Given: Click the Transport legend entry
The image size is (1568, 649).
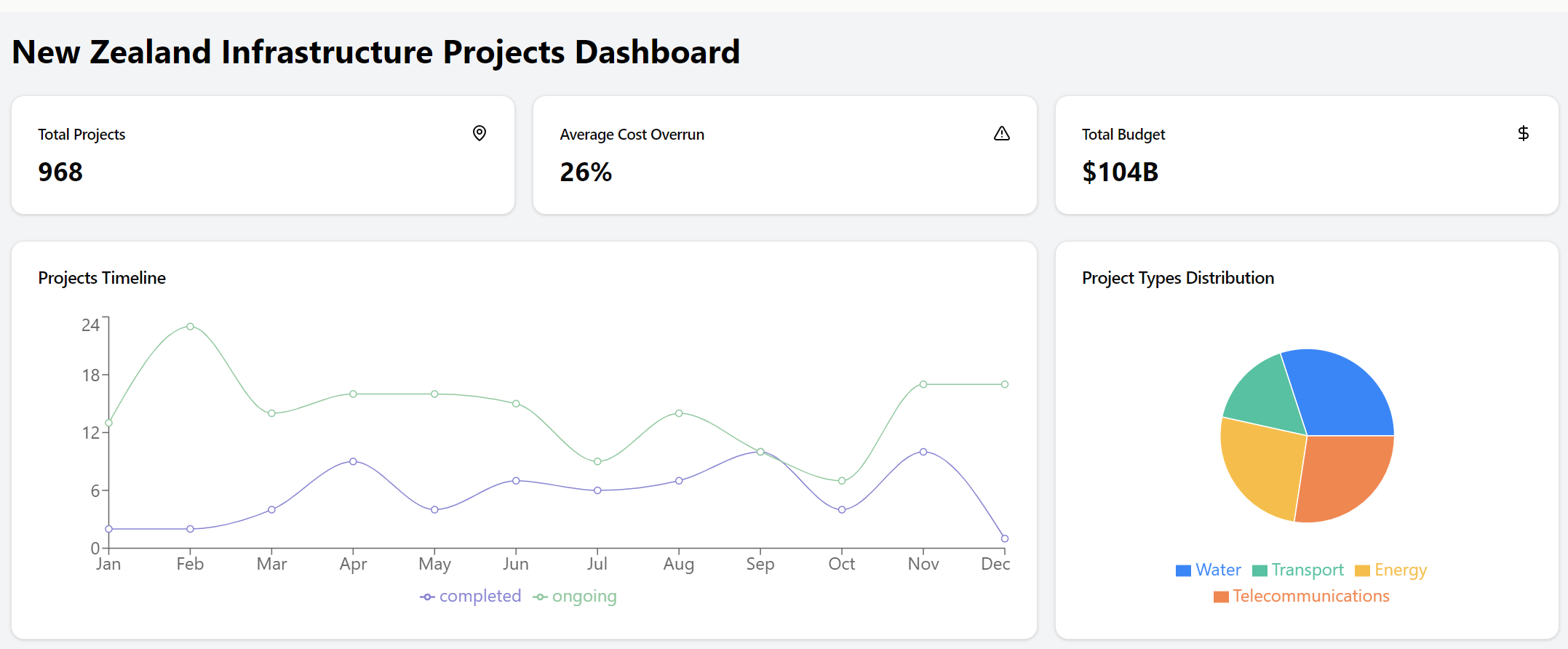Looking at the screenshot, I should pos(1298,570).
